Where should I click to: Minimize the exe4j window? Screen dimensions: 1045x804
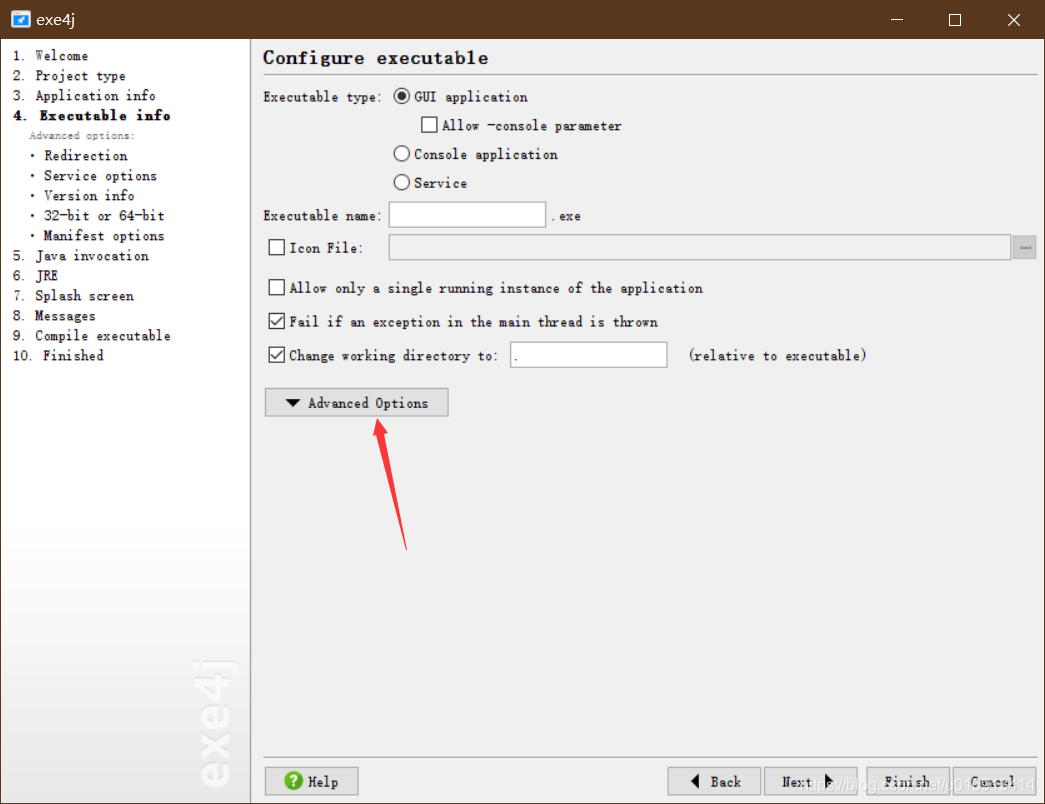pos(897,19)
